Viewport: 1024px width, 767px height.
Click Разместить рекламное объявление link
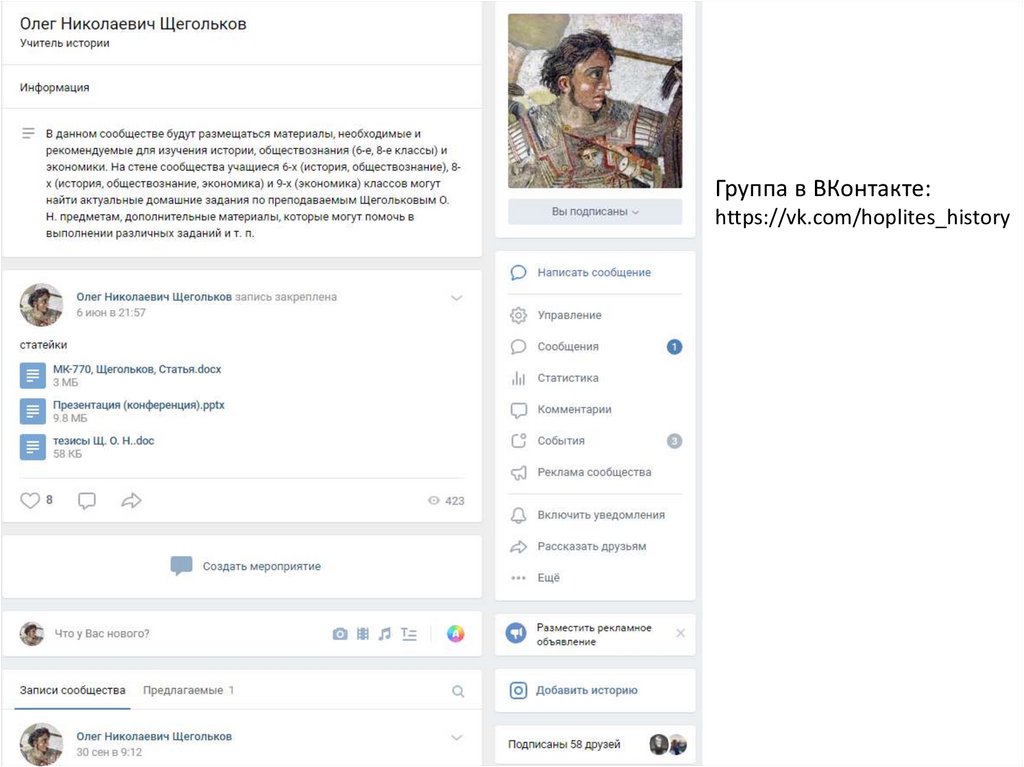[x=594, y=634]
